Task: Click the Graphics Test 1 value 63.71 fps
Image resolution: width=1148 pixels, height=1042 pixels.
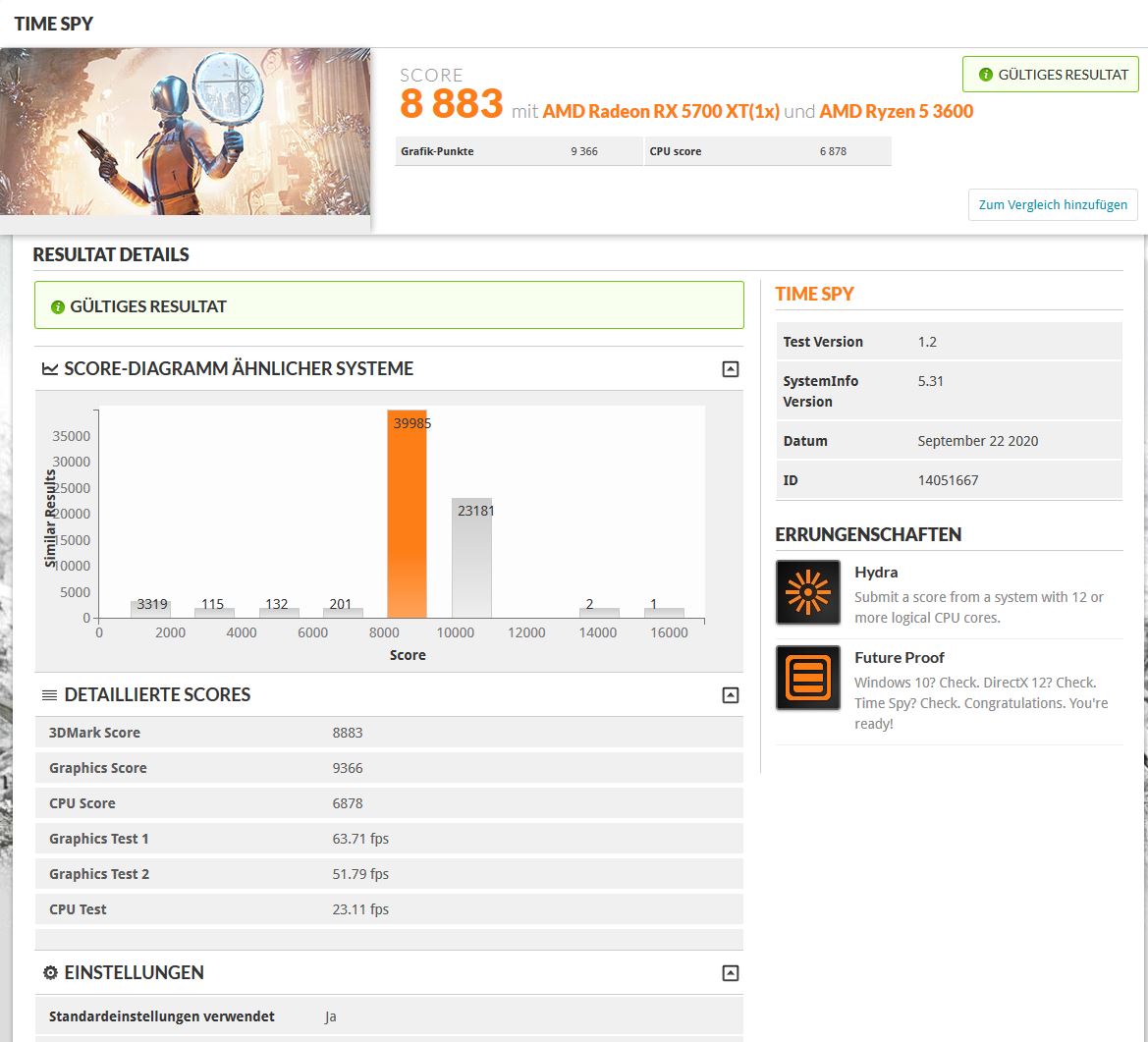Action: [x=360, y=839]
